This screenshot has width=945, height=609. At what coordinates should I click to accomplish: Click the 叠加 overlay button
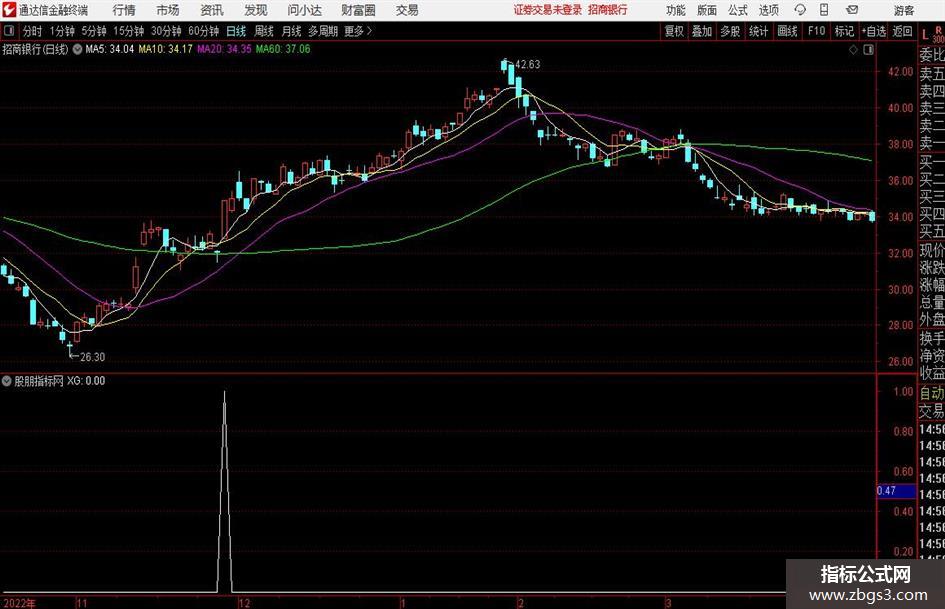tap(702, 31)
